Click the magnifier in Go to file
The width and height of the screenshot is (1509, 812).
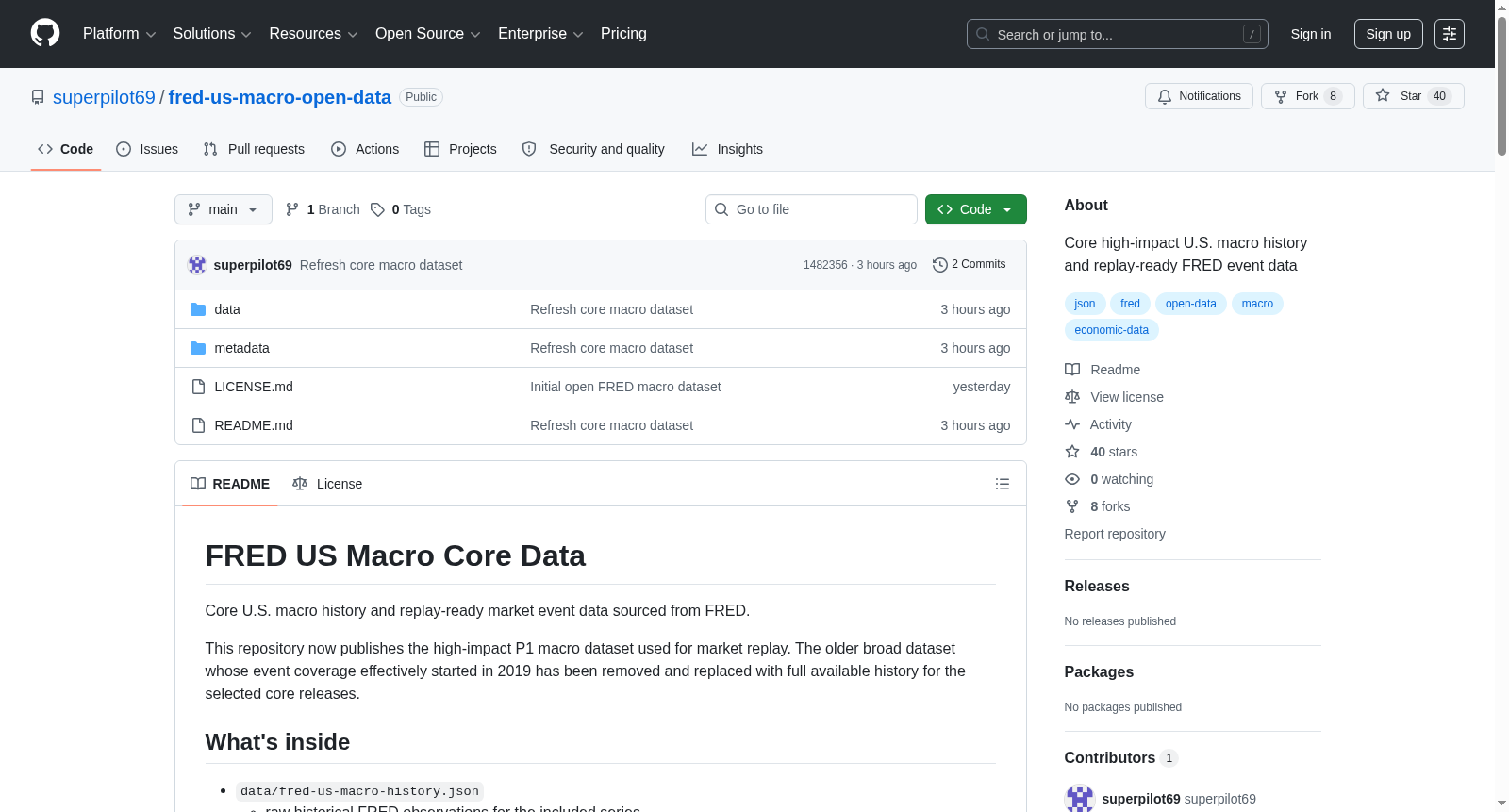(x=721, y=209)
